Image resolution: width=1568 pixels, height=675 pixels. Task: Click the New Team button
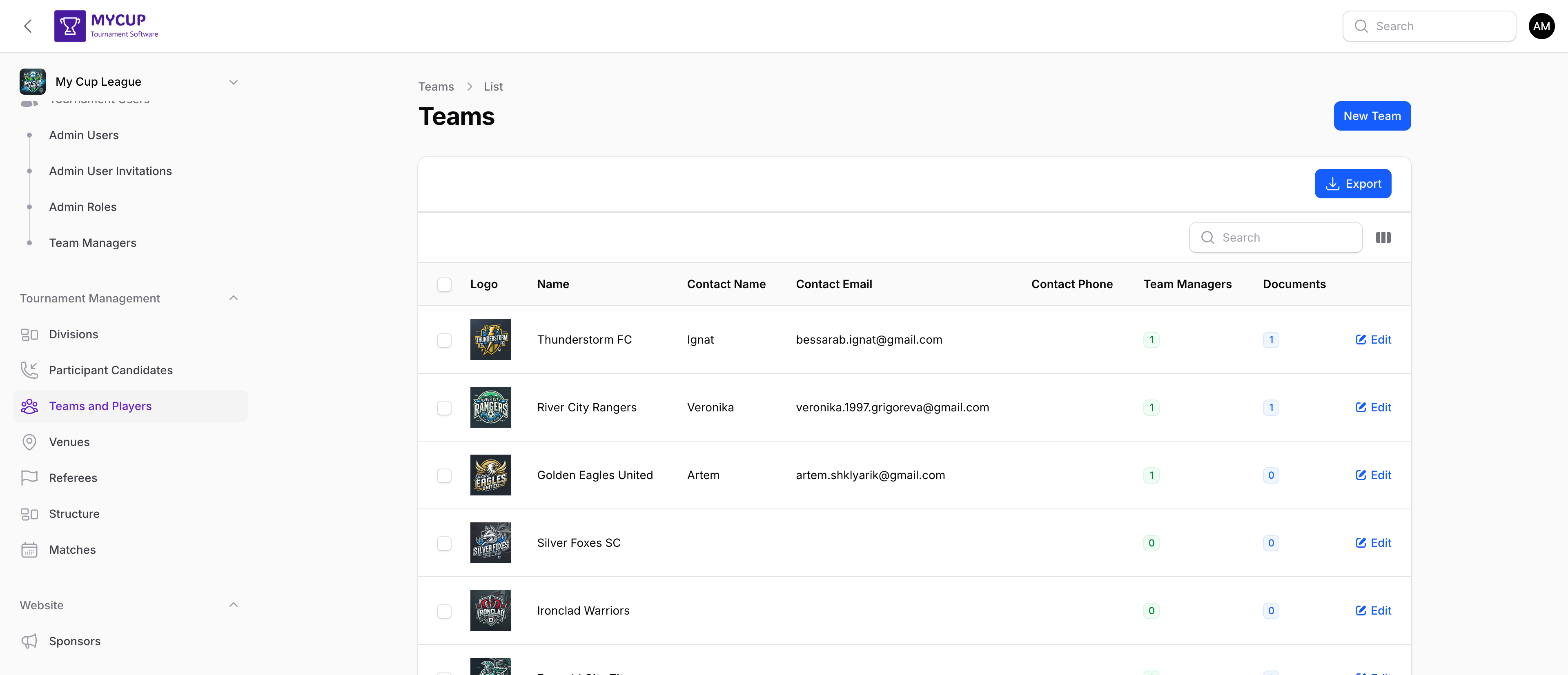pos(1372,115)
